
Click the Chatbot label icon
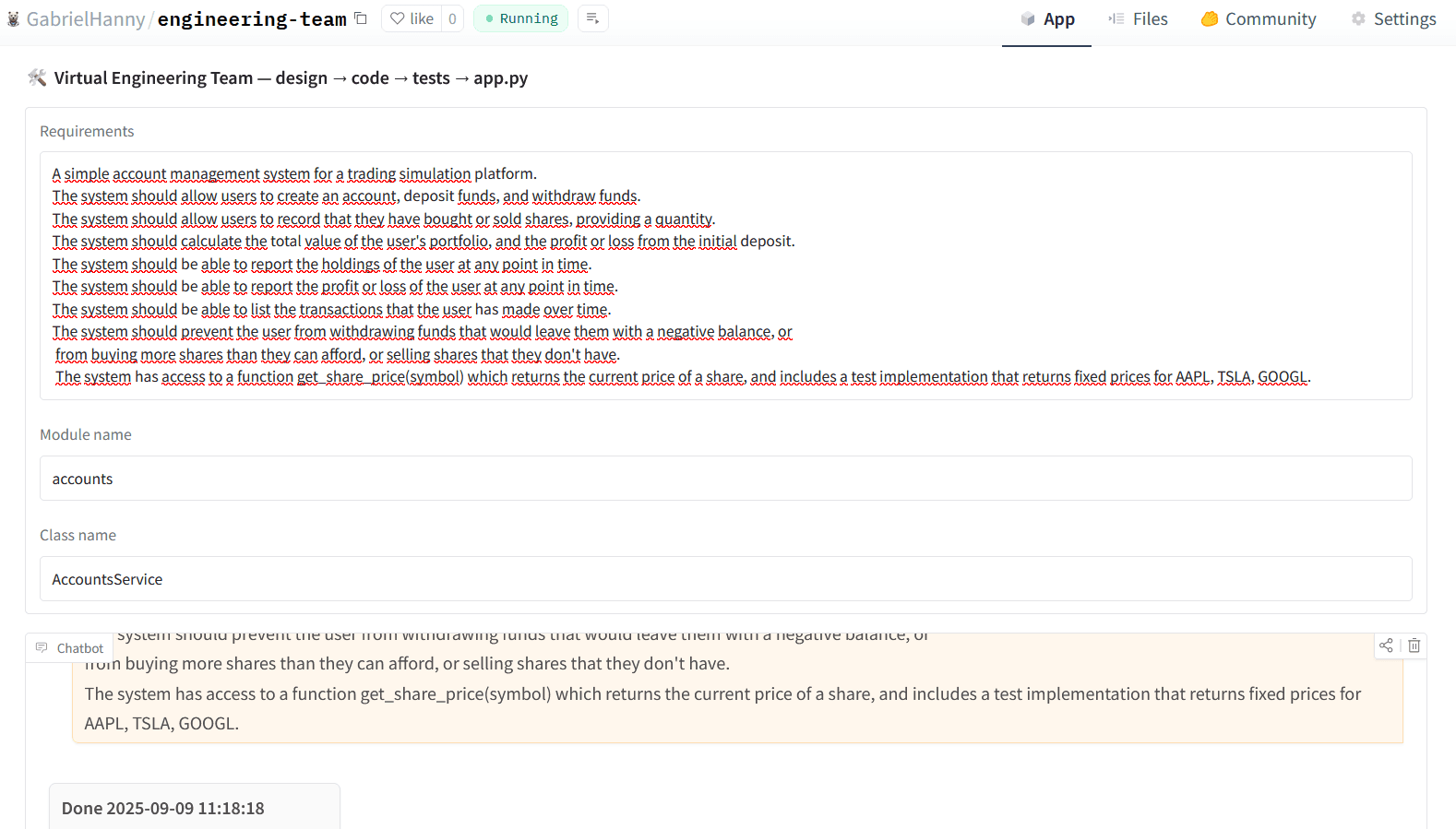[x=42, y=648]
